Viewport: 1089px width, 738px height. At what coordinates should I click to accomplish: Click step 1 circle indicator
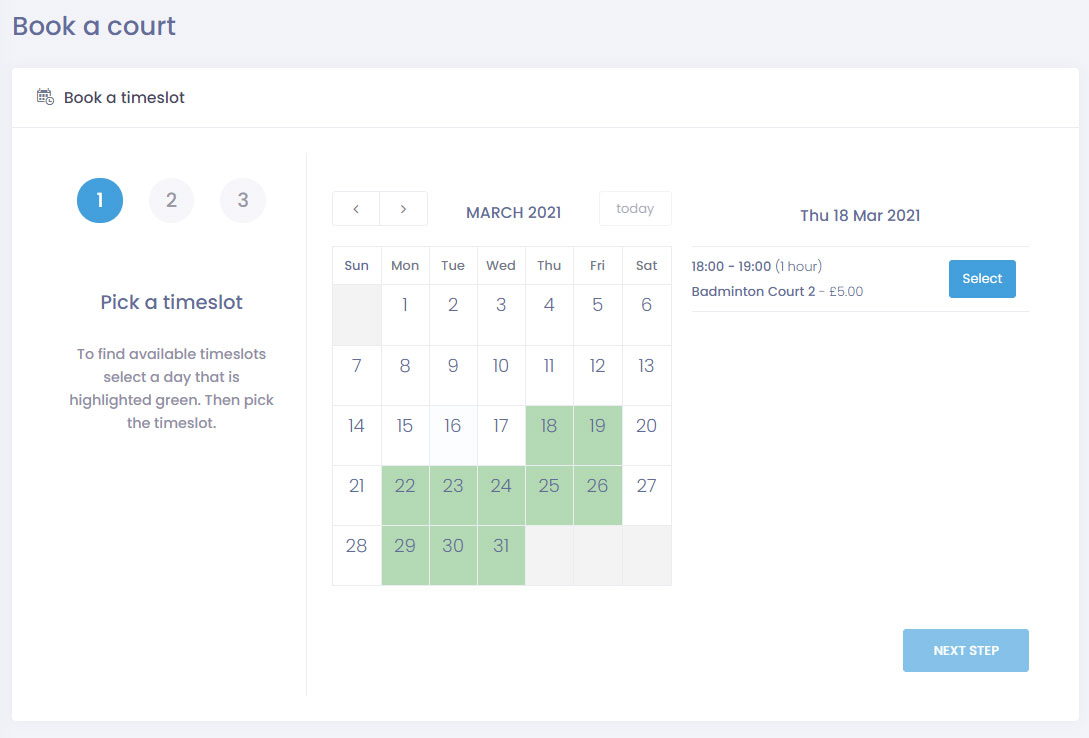coord(100,201)
